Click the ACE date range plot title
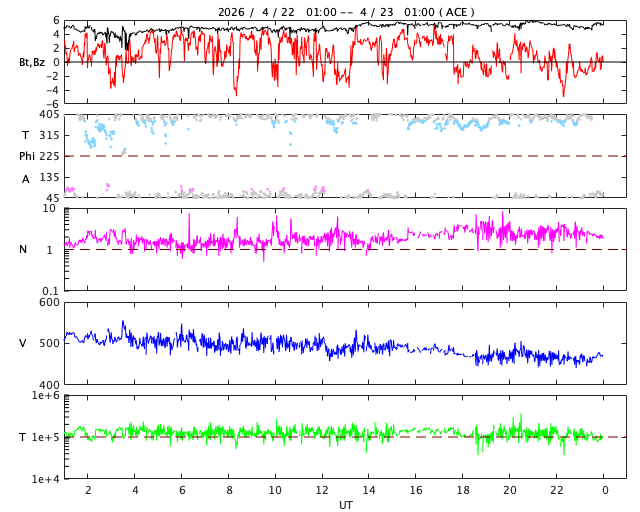The height and width of the screenshot is (512, 640). click(x=346, y=12)
